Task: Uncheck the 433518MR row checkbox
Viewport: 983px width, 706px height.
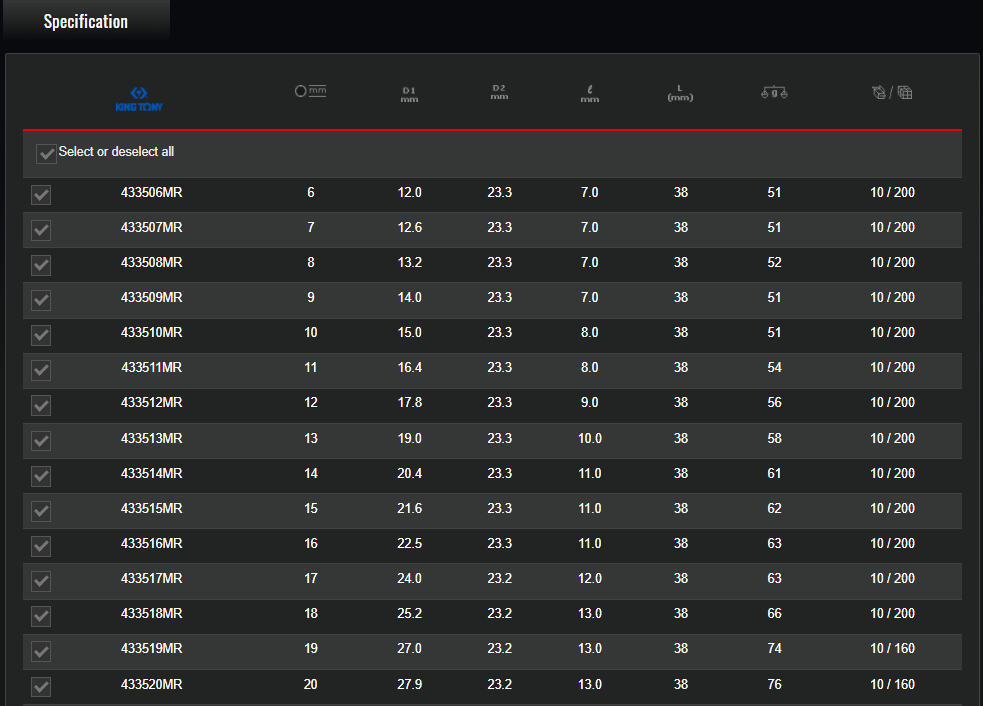Action: [x=41, y=616]
